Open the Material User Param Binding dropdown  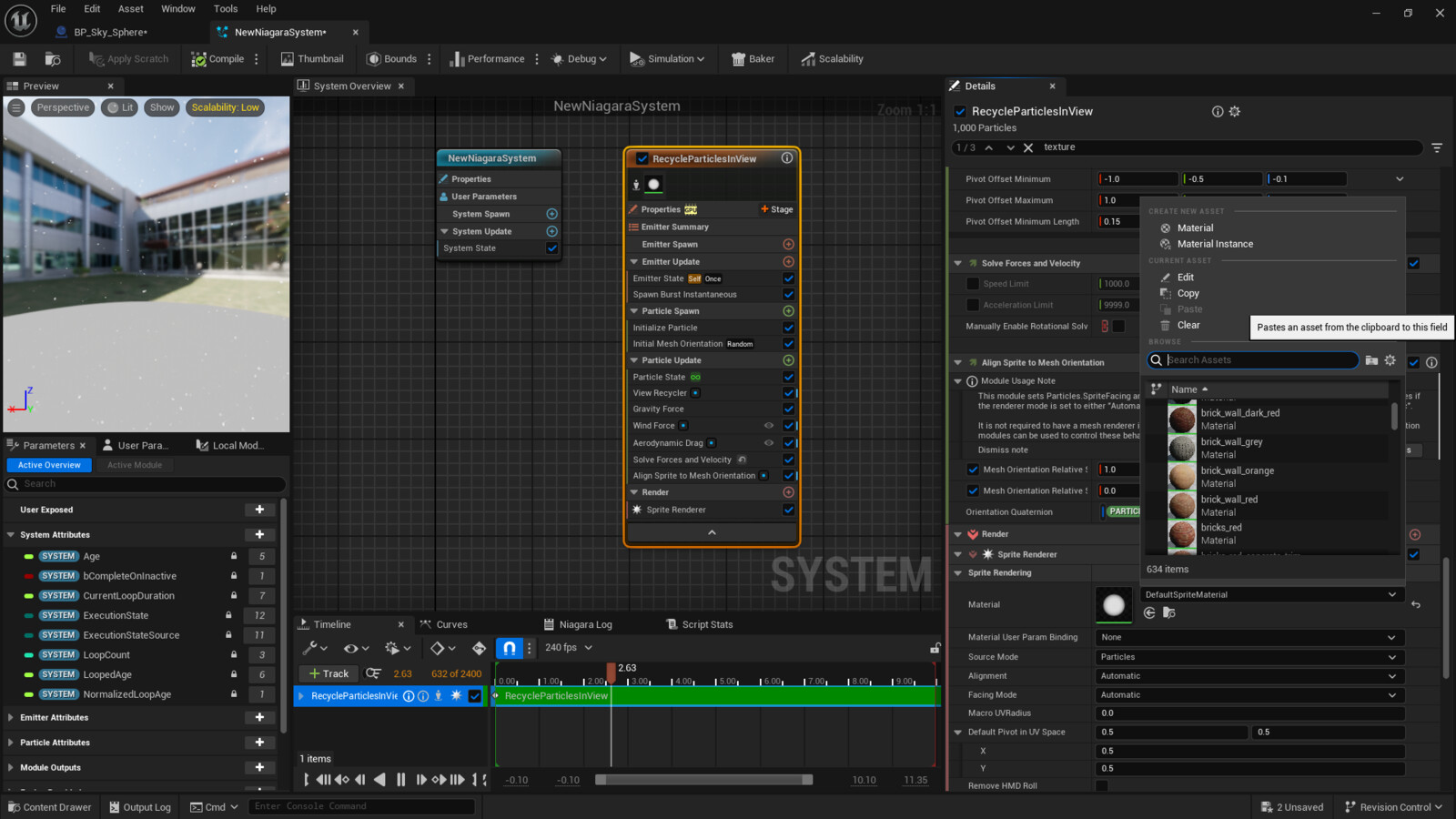tap(1249, 637)
